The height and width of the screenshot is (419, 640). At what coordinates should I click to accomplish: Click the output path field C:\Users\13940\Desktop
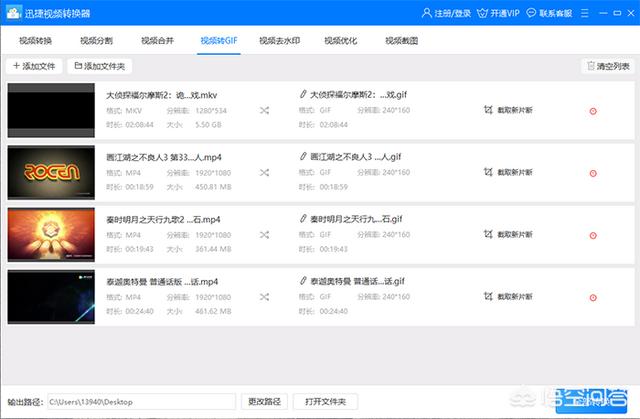coord(142,402)
